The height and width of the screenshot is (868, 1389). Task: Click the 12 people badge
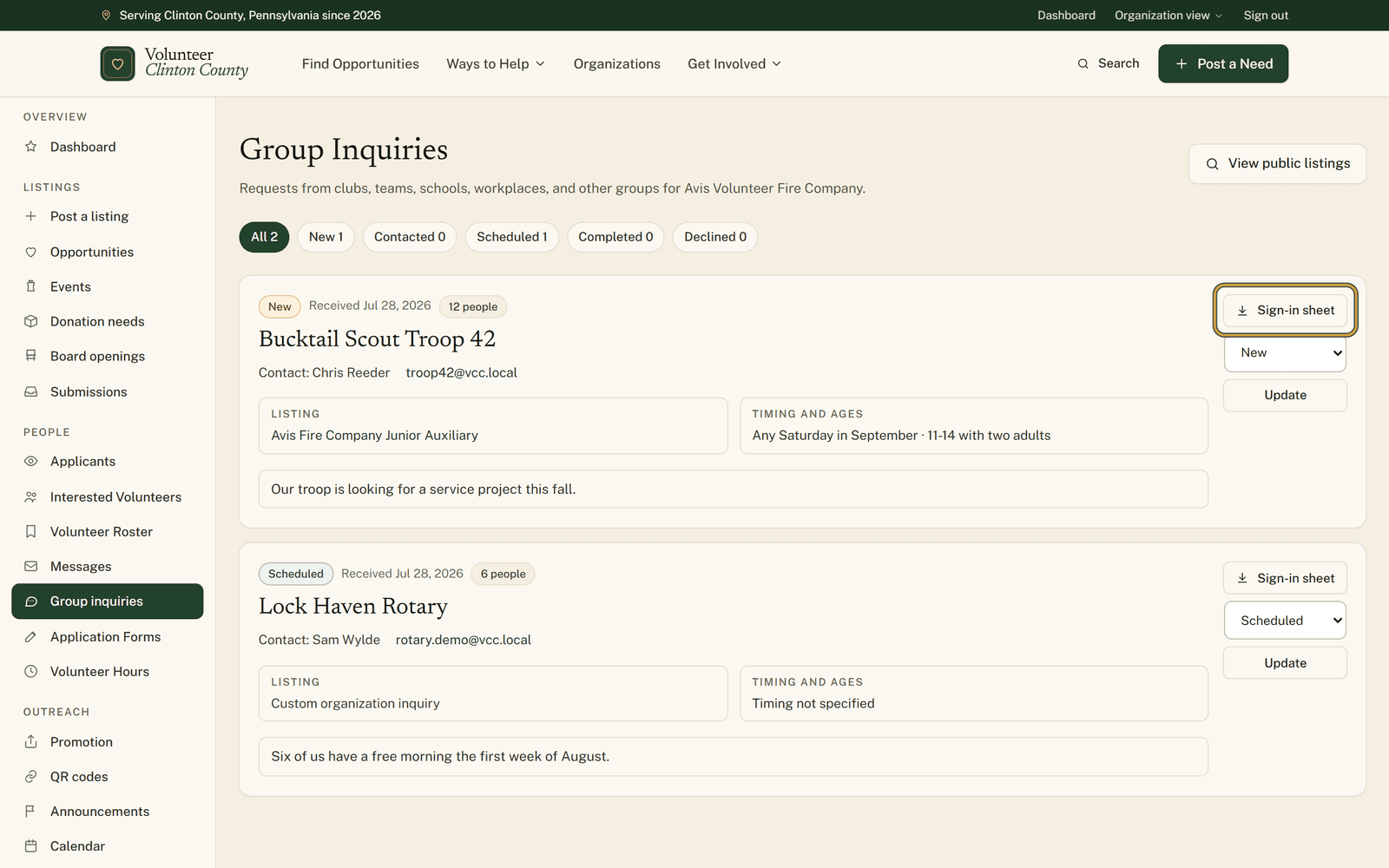(473, 306)
